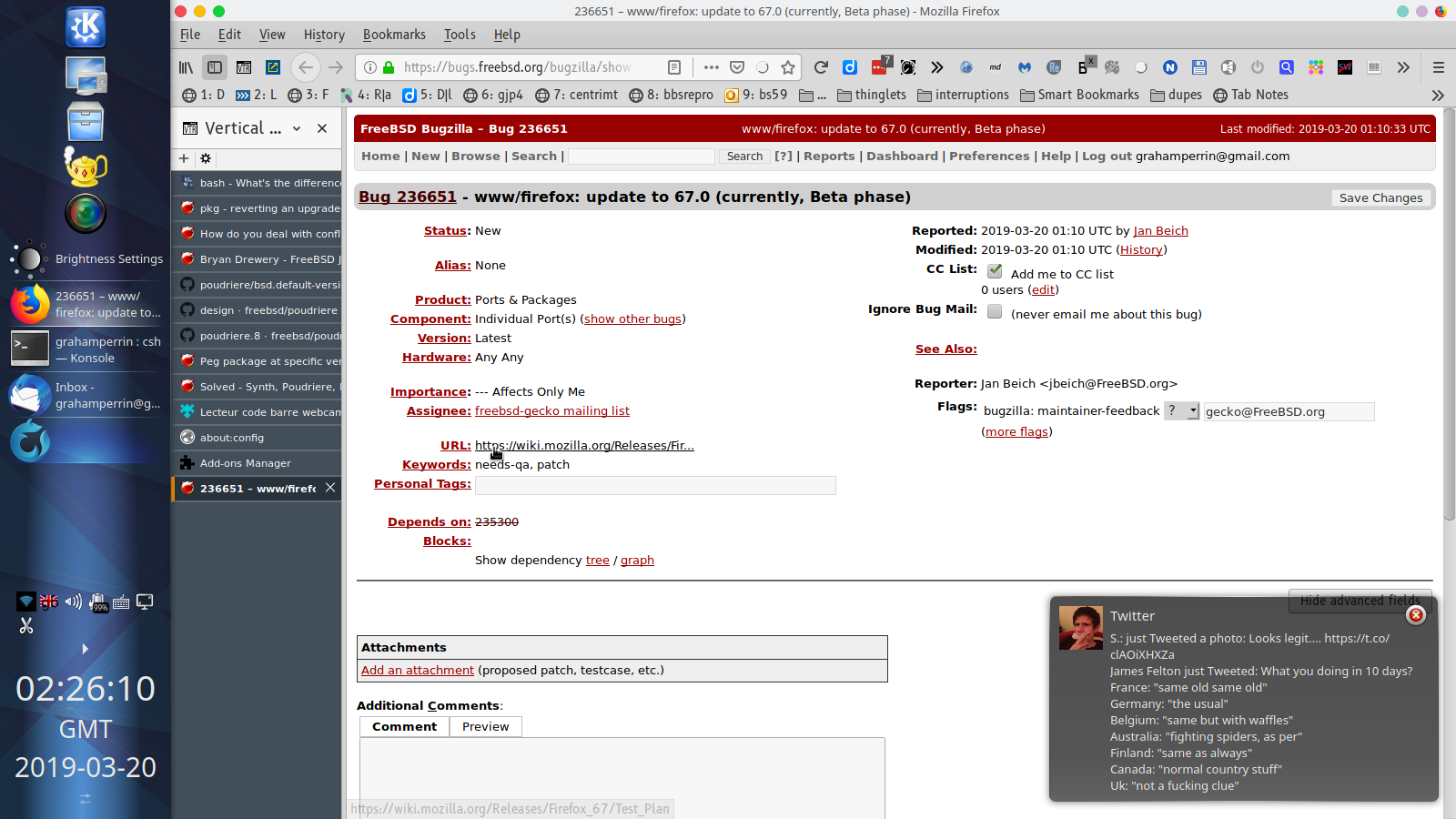Open the 'interruptions' bookmarks folder
Image resolution: width=1456 pixels, height=819 pixels.
963,95
